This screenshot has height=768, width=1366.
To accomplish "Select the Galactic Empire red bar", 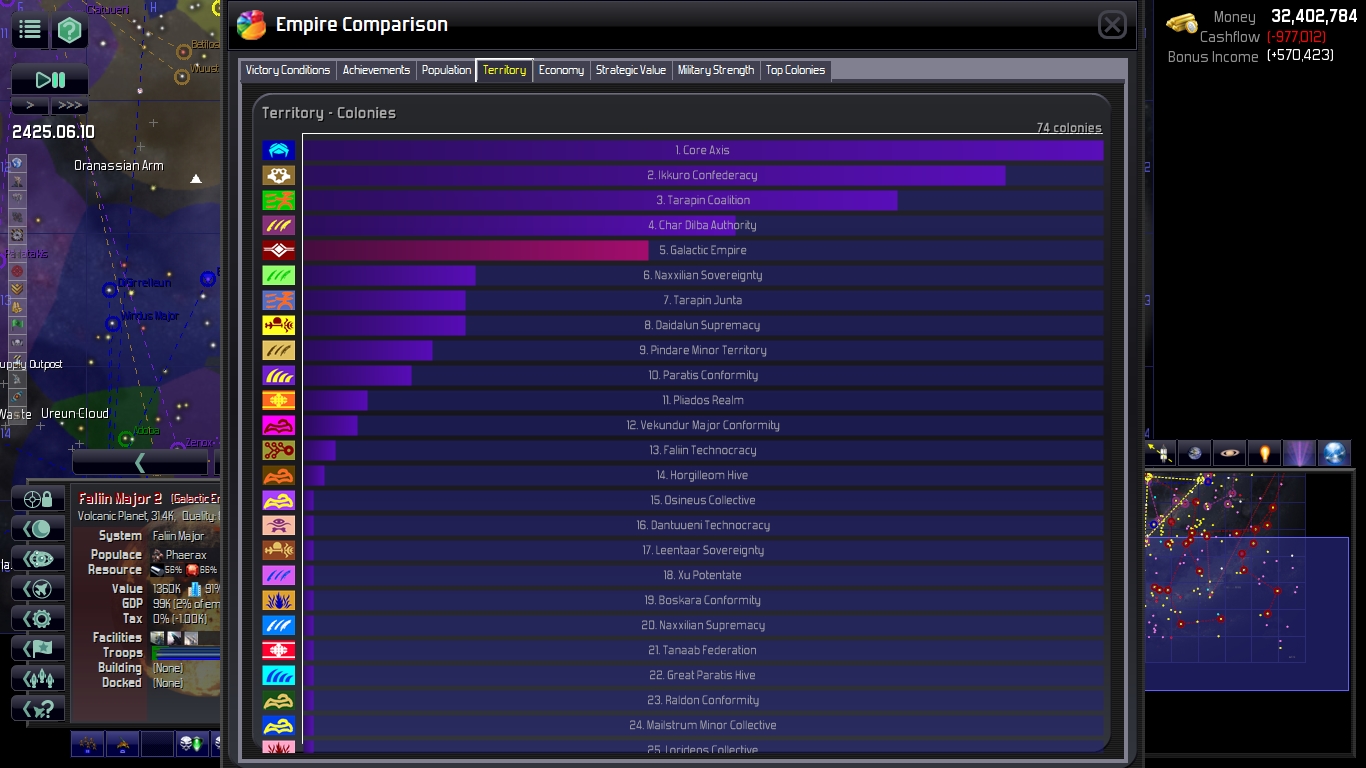I will tap(476, 250).
